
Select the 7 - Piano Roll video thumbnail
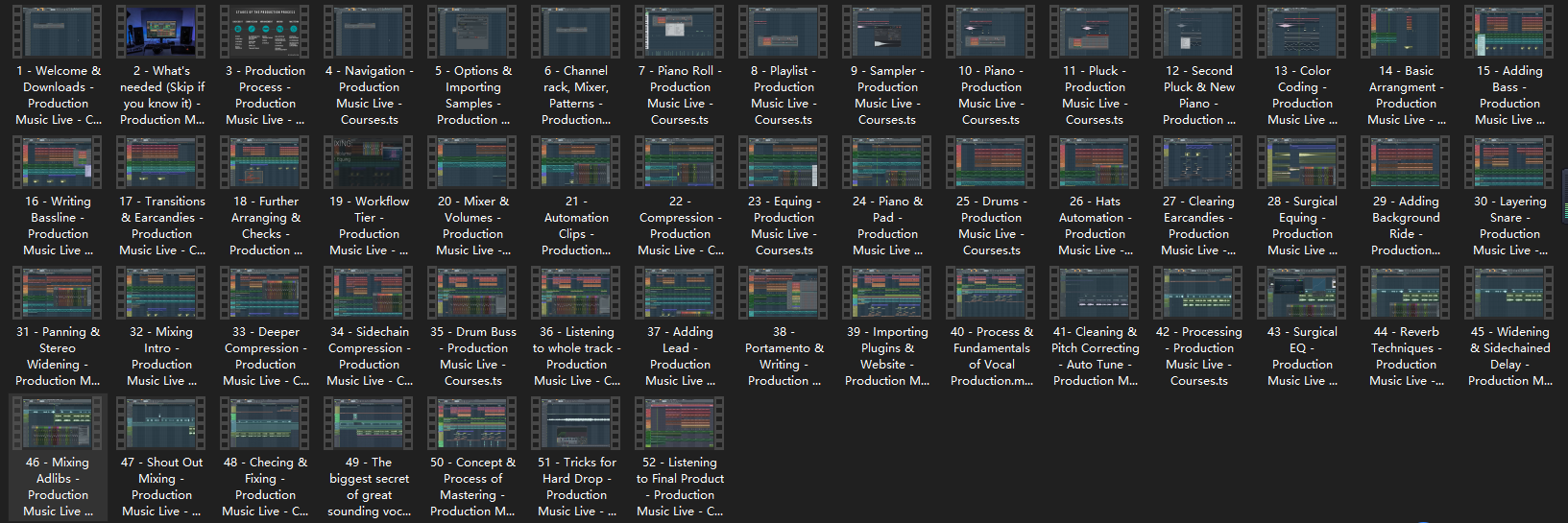680,32
